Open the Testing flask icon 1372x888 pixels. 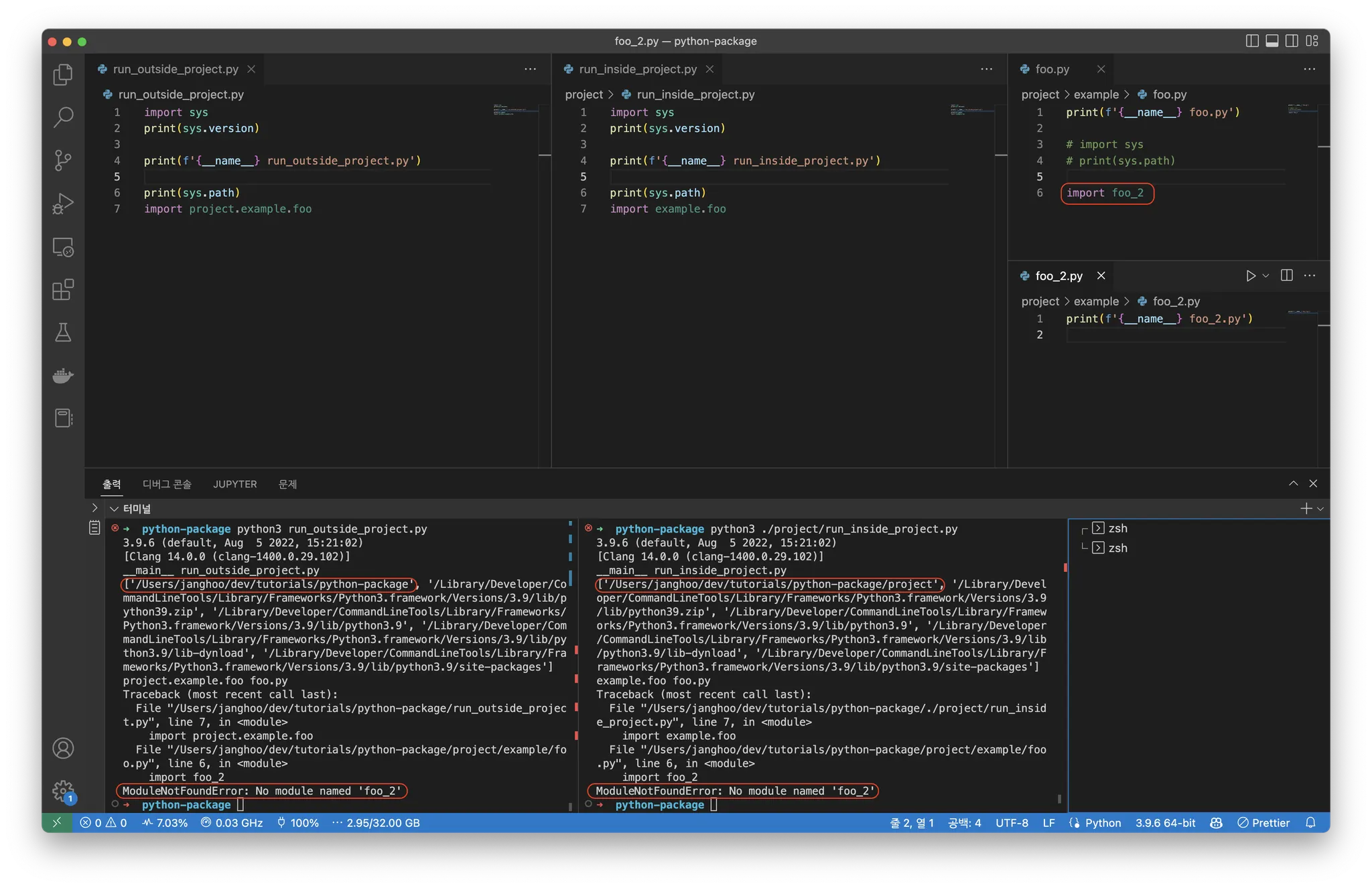click(63, 333)
